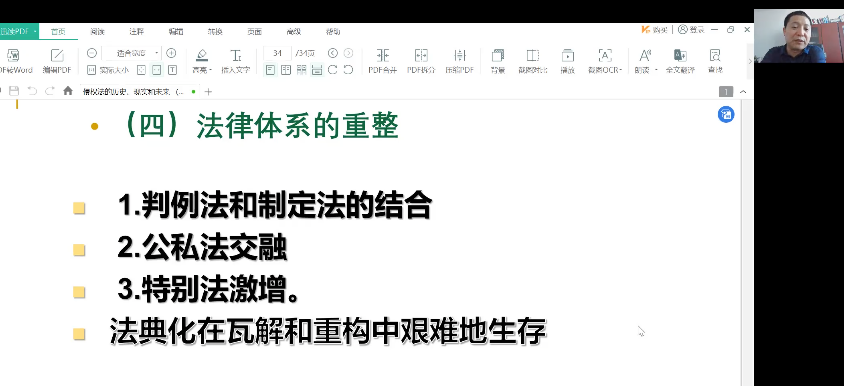Expand the 高亮 highlight dropdown arrow
Screen dimensions: 844x386
click(x=210, y=70)
